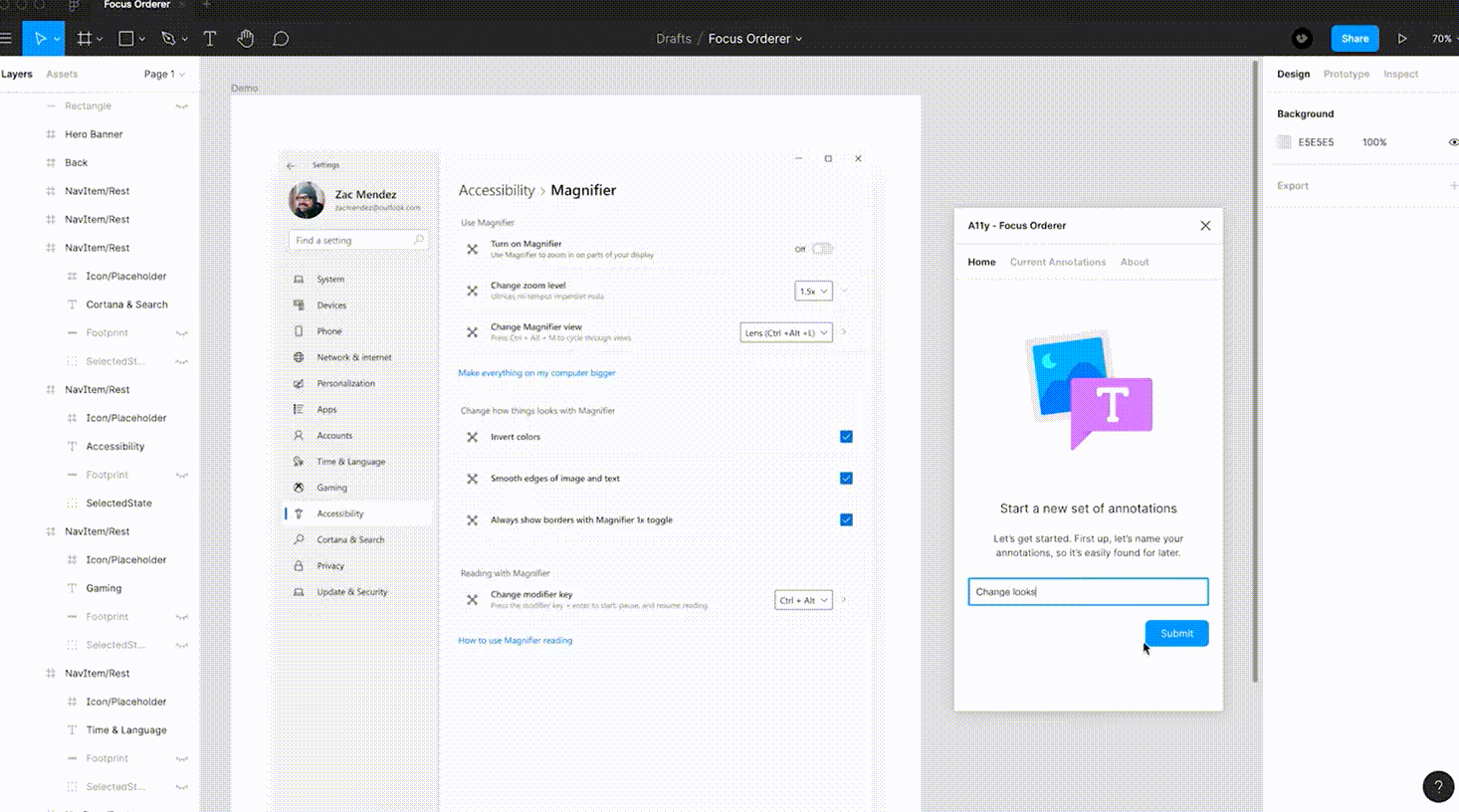Select the Time & Language text layer
This screenshot has width=1459, height=812.
coord(126,730)
